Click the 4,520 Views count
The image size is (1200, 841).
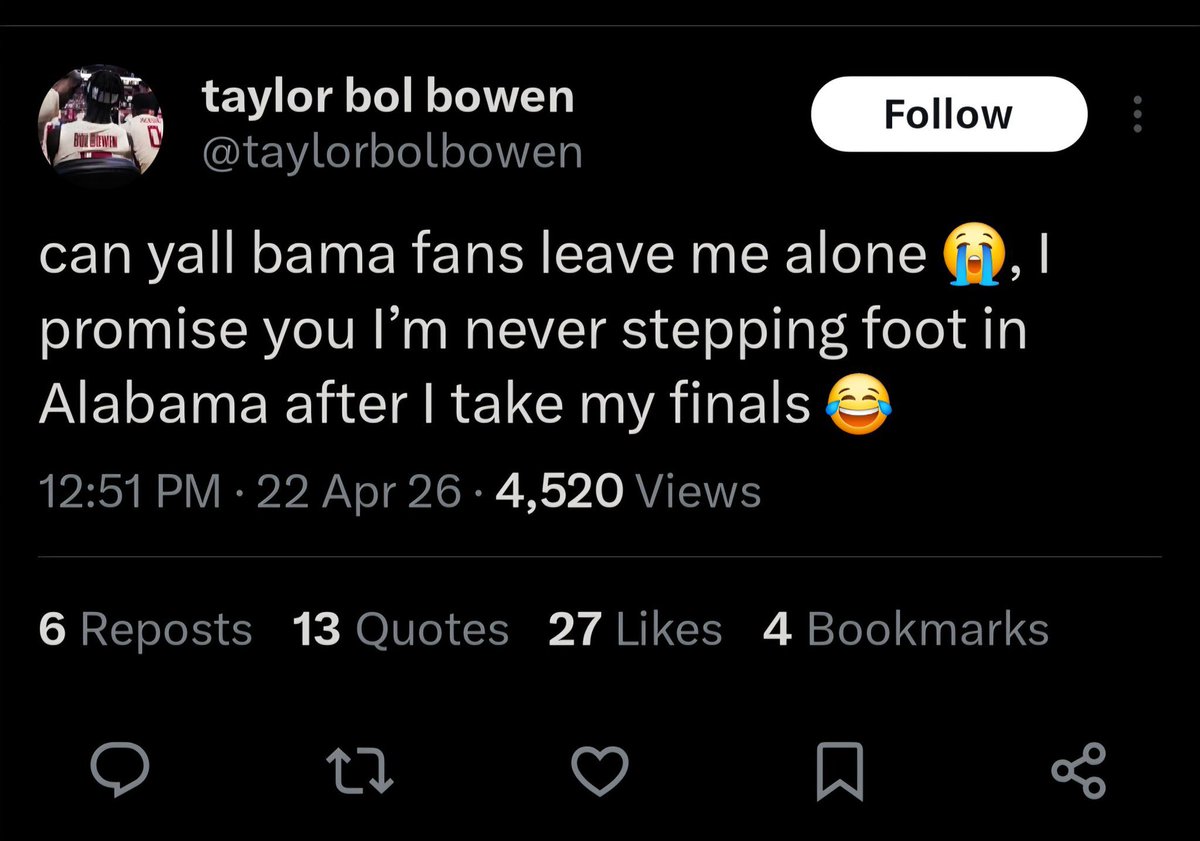[x=627, y=491]
